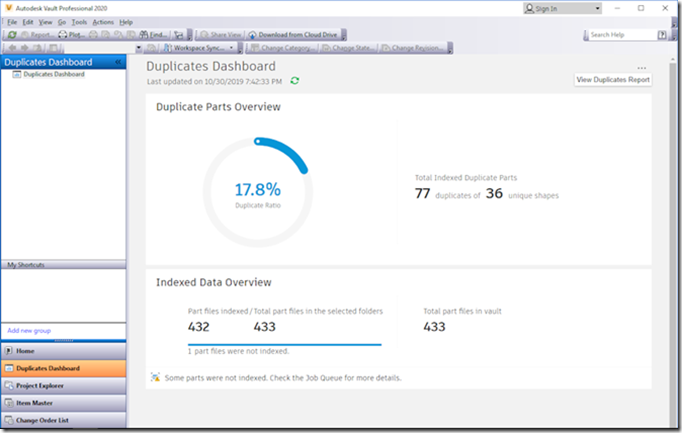Click the navigate Back arrow icon
Viewport: 682px width, 433px height.
[12, 48]
